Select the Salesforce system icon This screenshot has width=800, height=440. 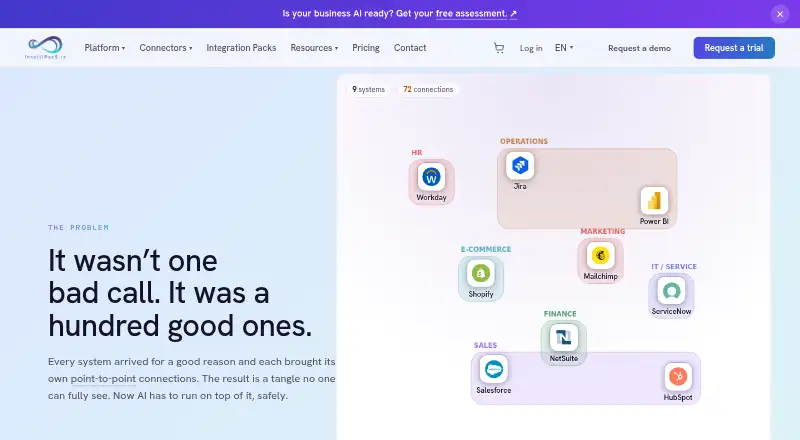coord(493,369)
